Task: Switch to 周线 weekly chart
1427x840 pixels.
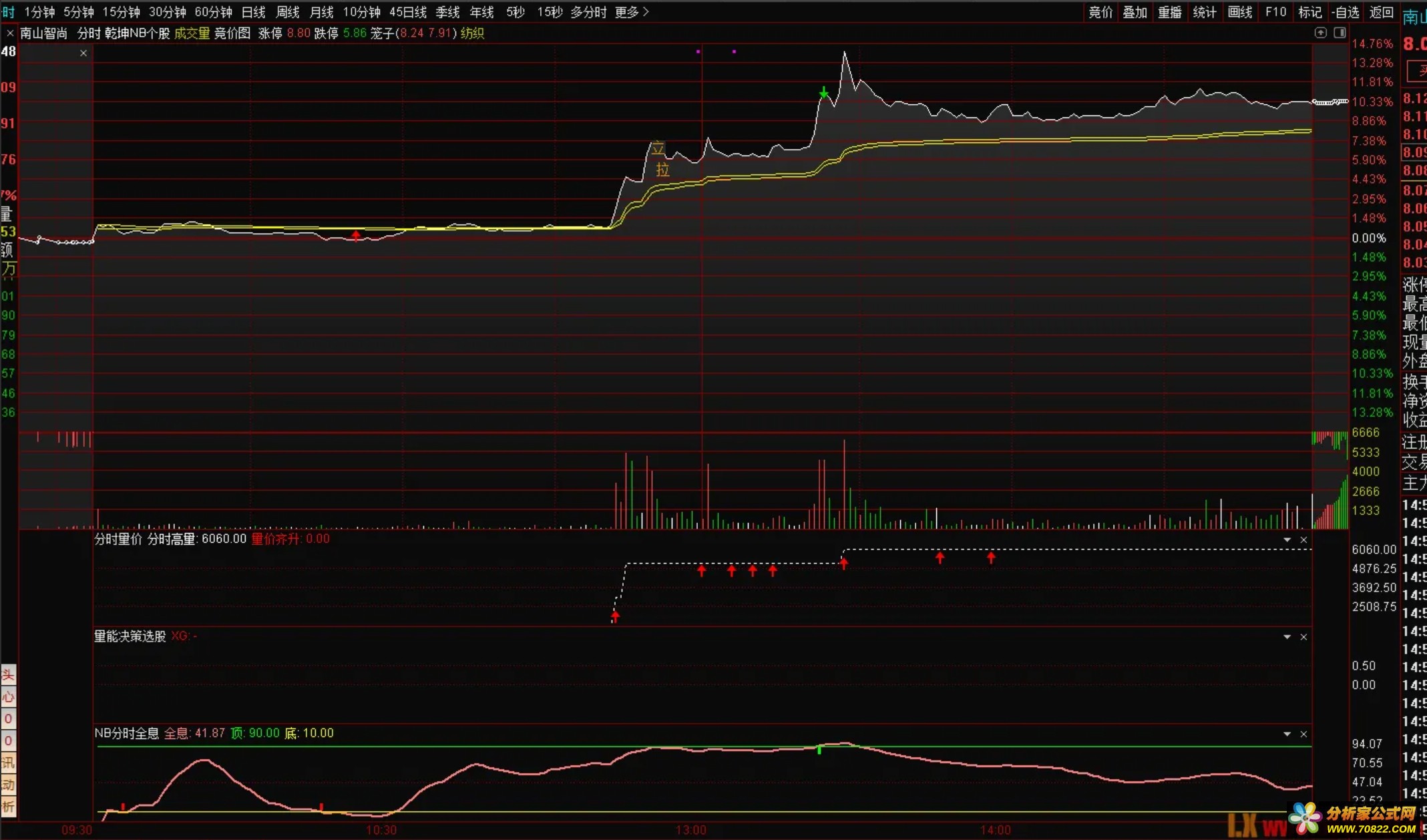Action: [288, 12]
